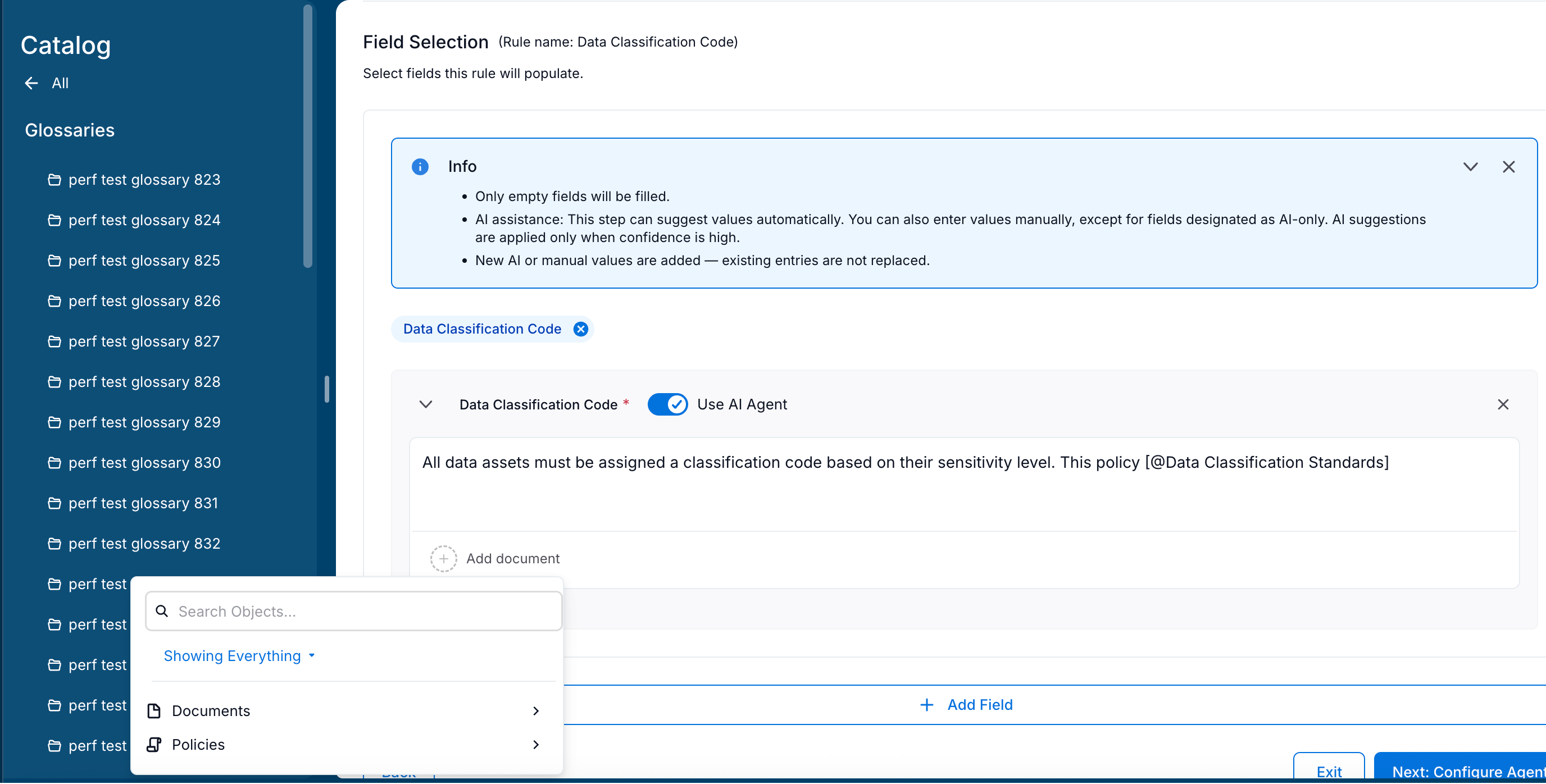The image size is (1546, 784).
Task: Select perf test glossary 830 from sidebar
Action: 144,463
